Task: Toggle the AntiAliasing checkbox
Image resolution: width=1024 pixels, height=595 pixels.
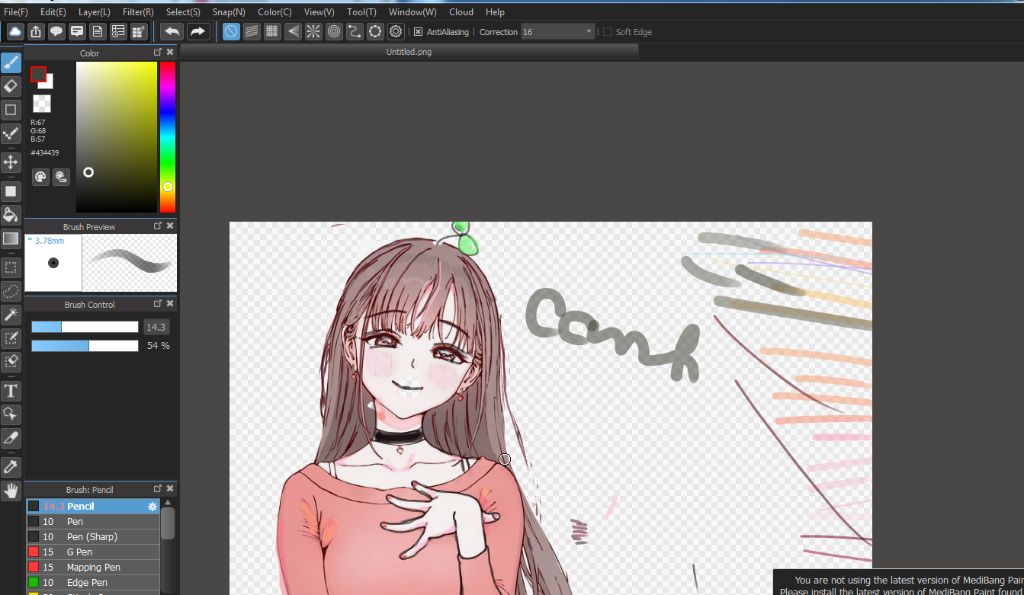Action: [419, 31]
